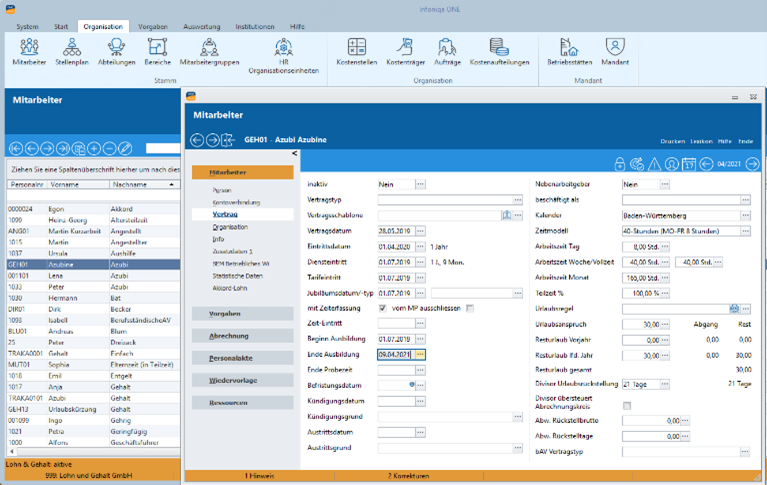The height and width of the screenshot is (485, 767).
Task: Click '1 Hinweis' in status bar
Action: click(259, 476)
